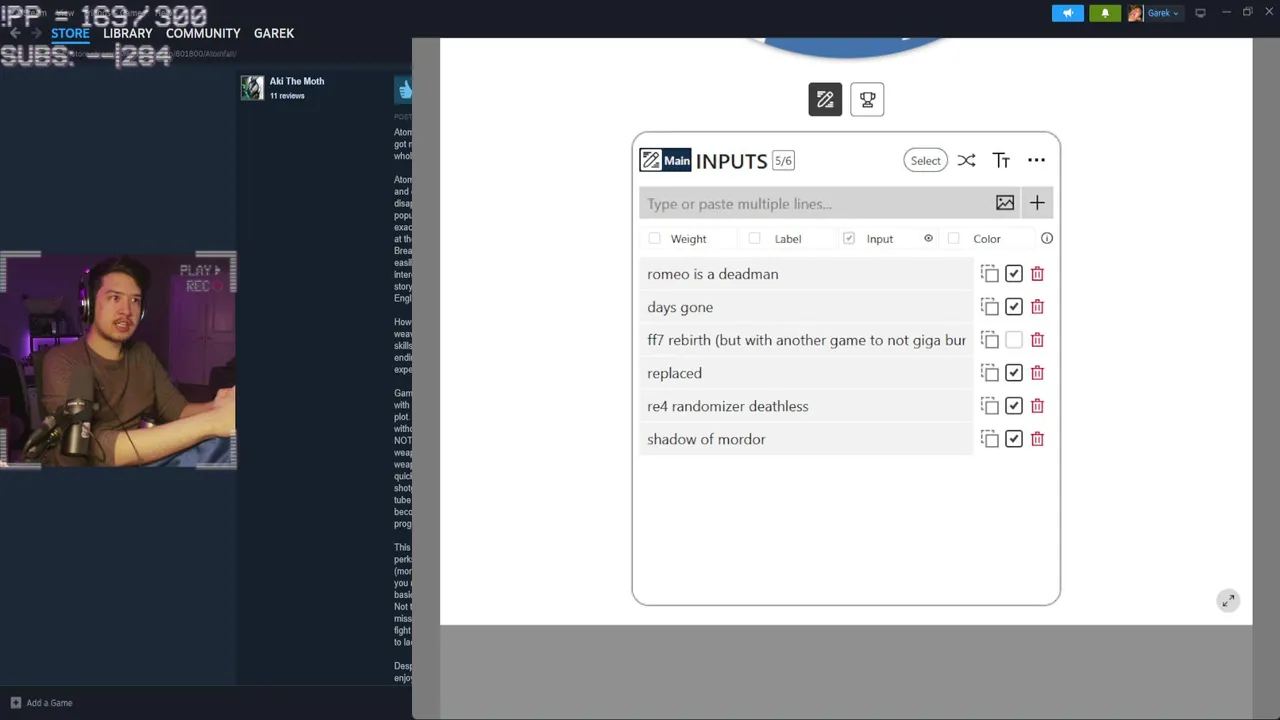Uncheck the 'replaced' entry
This screenshot has height=720, width=1280.
[x=1014, y=373]
